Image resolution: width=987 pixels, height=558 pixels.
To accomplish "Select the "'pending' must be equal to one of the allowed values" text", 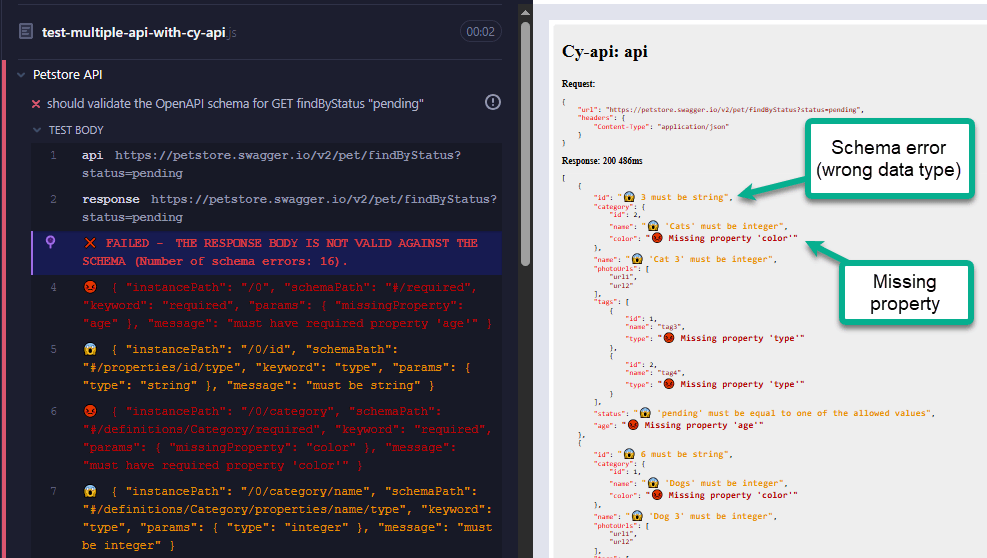I will [x=792, y=413].
